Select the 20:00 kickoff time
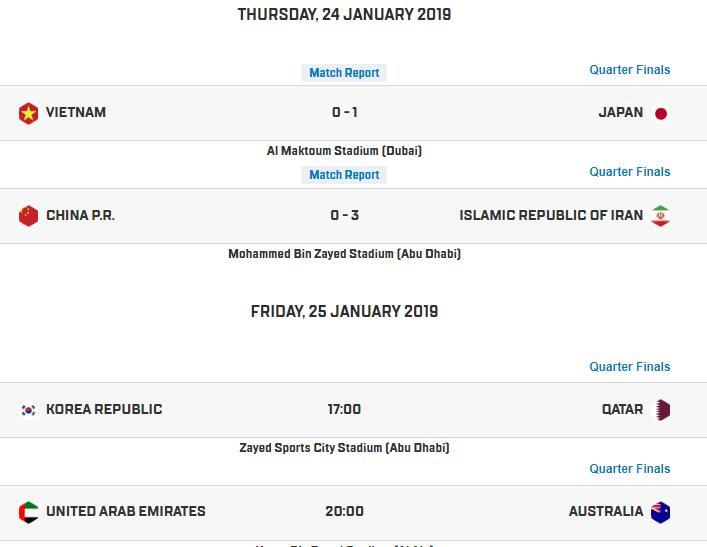Screen dimensions: 707x547 coord(344,511)
